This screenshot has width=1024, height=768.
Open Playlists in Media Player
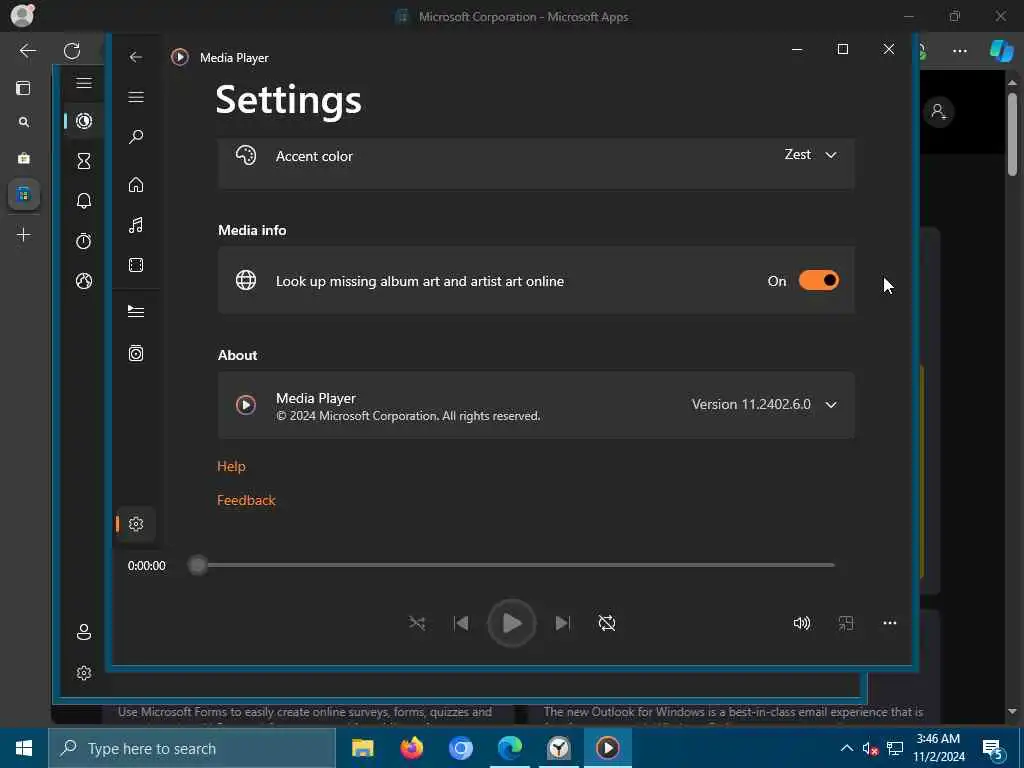pyautogui.click(x=136, y=353)
